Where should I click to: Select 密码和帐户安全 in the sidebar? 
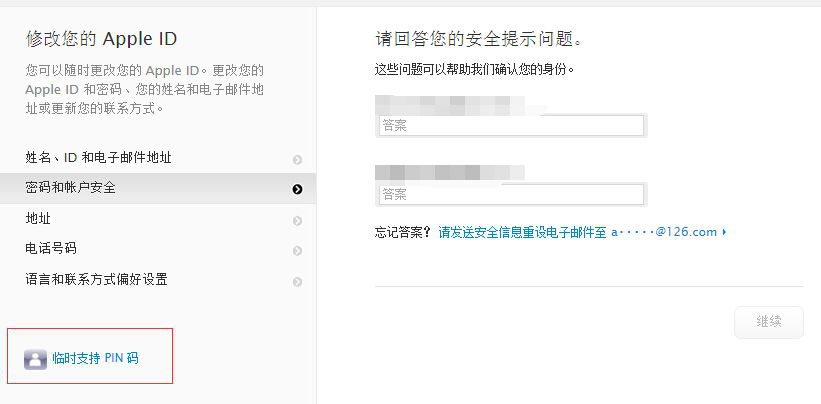point(70,188)
